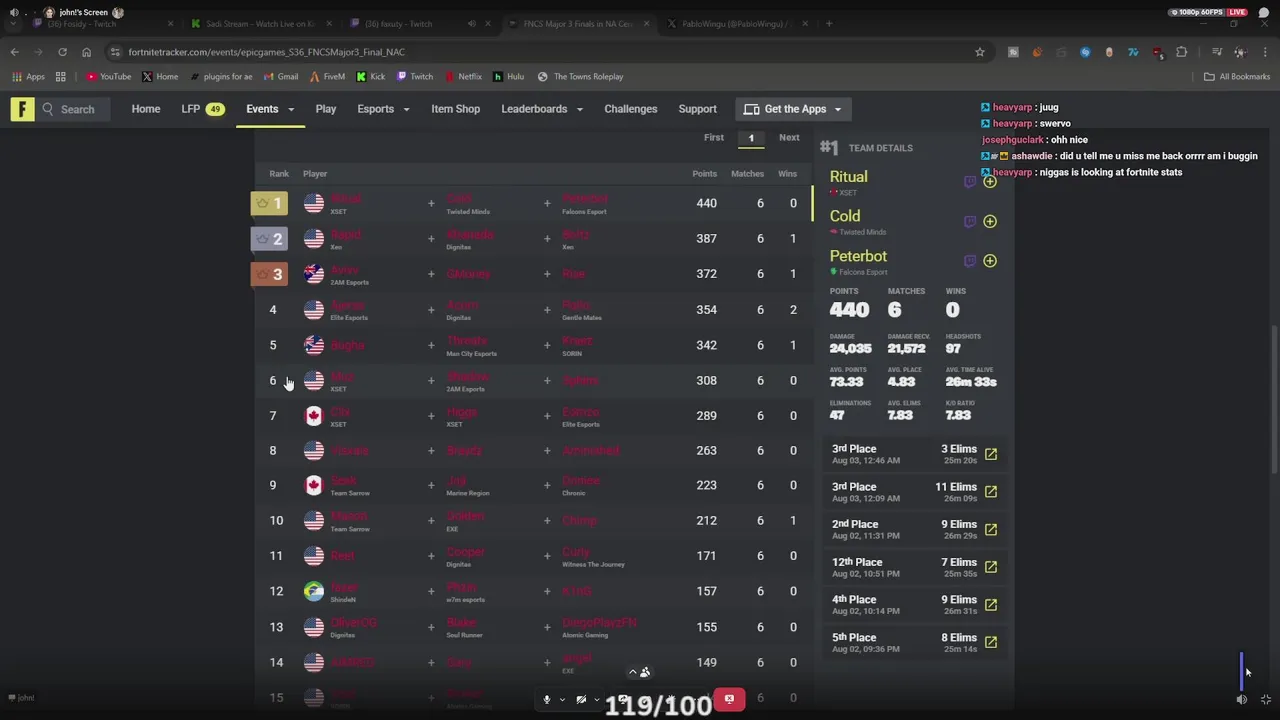Open Cold's Twitch icon in Team Details
This screenshot has height=720, width=1280.
tap(969, 222)
